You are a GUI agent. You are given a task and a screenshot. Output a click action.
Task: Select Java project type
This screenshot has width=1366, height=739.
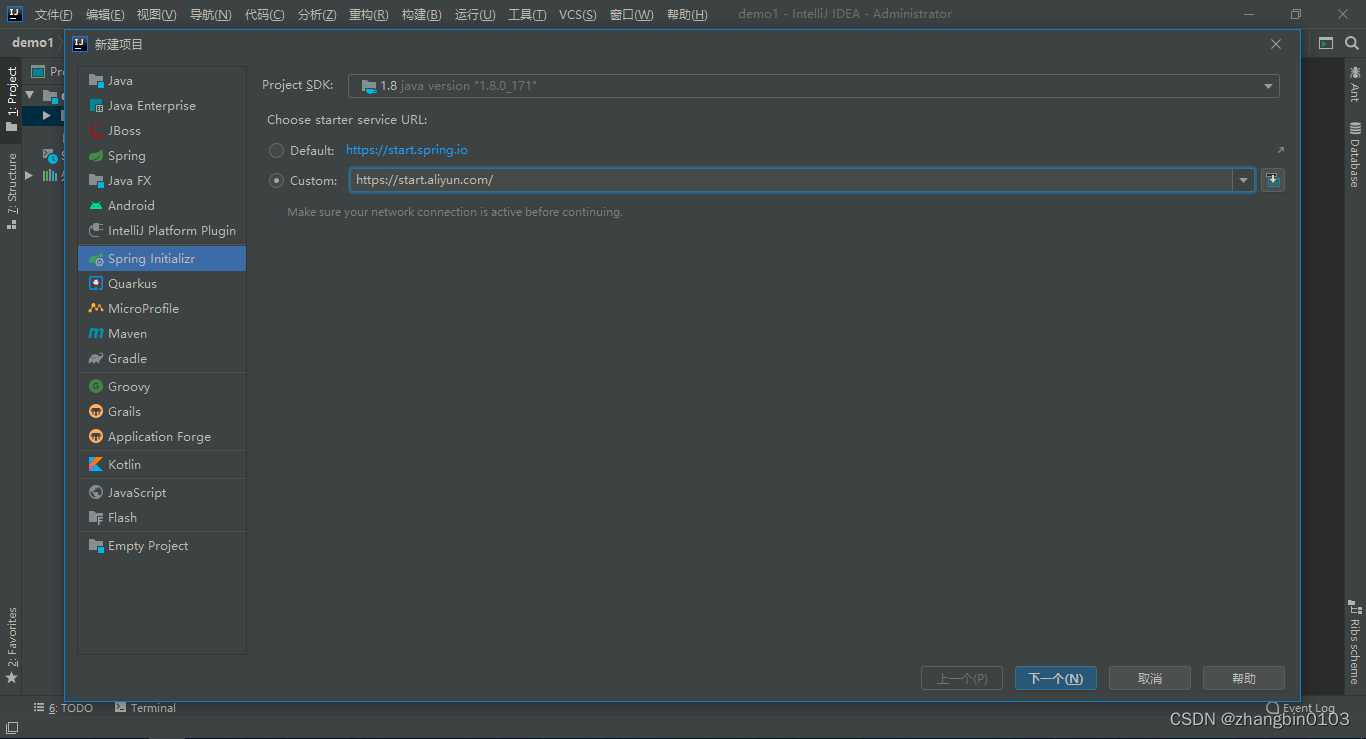tap(162, 81)
